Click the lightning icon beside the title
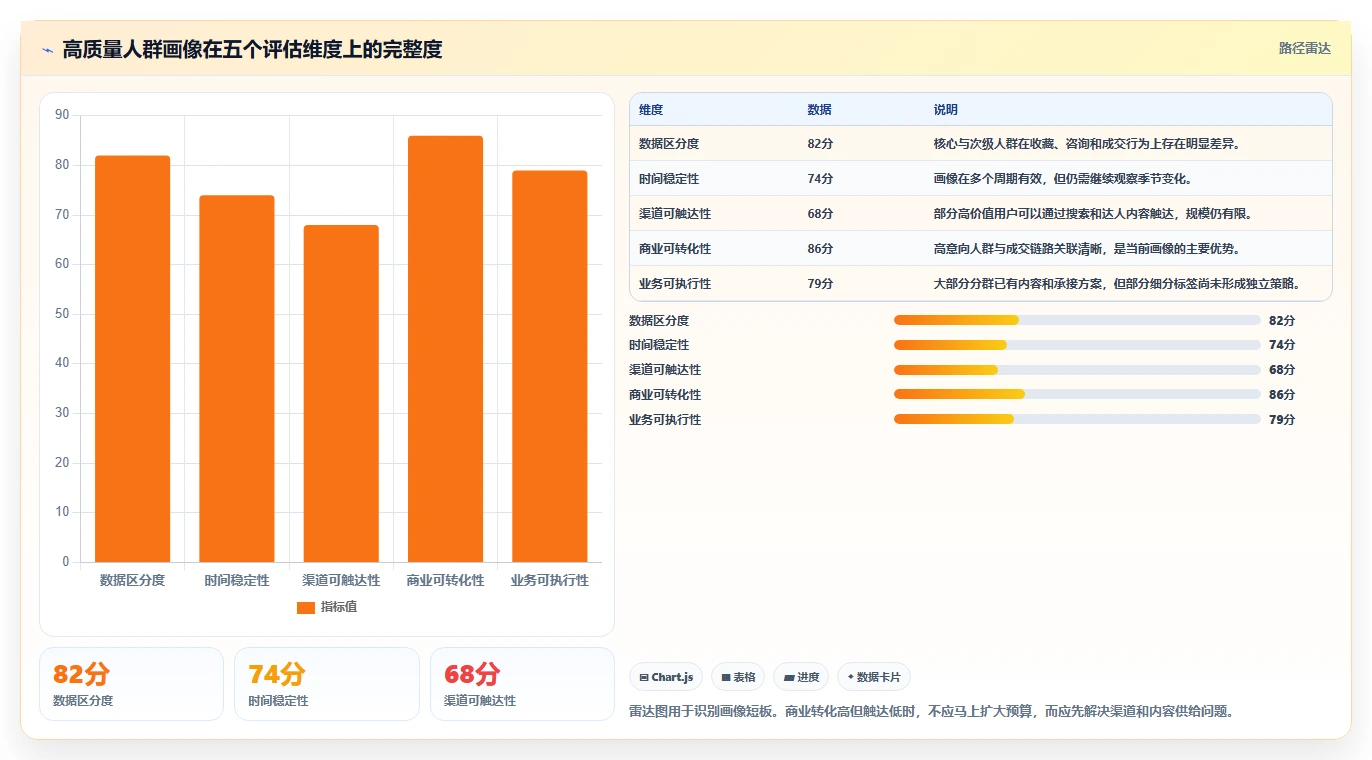Viewport: 1372px width, 760px height. tap(48, 50)
